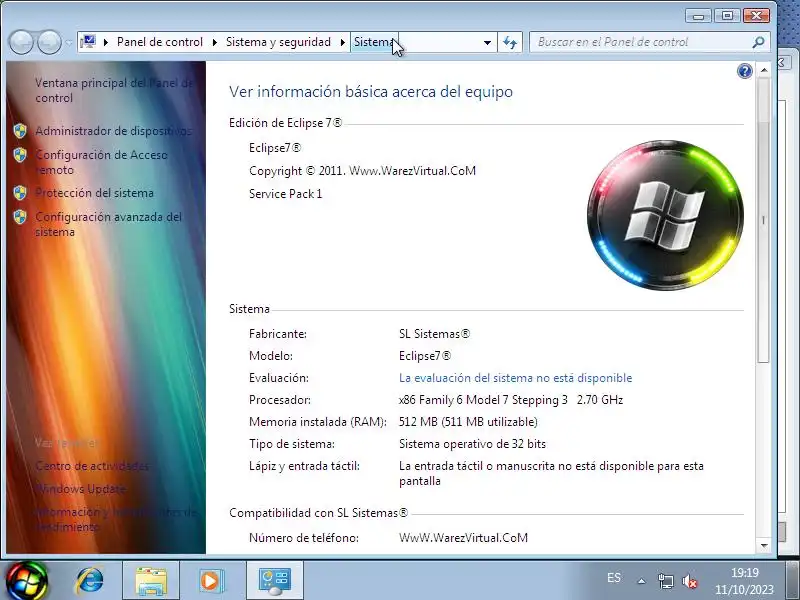Viewport: 800px width, 600px height.
Task: Open Administrador de dispositivos link
Action: 113,131
